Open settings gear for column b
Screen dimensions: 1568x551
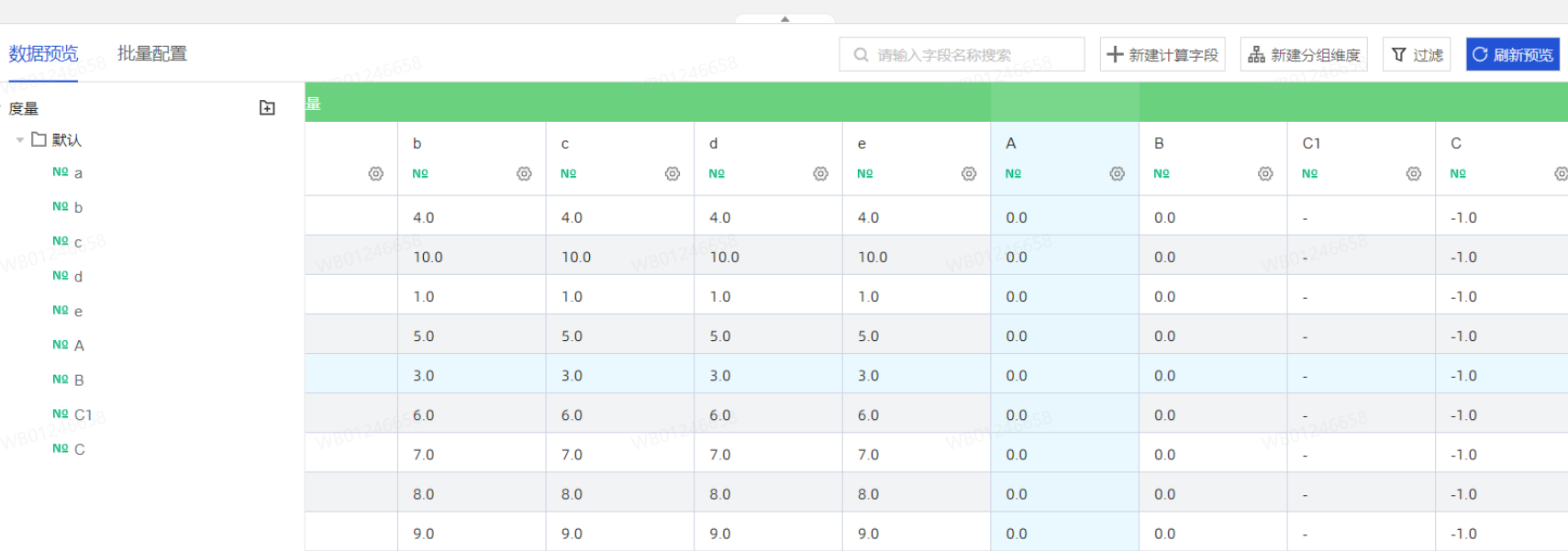point(524,173)
